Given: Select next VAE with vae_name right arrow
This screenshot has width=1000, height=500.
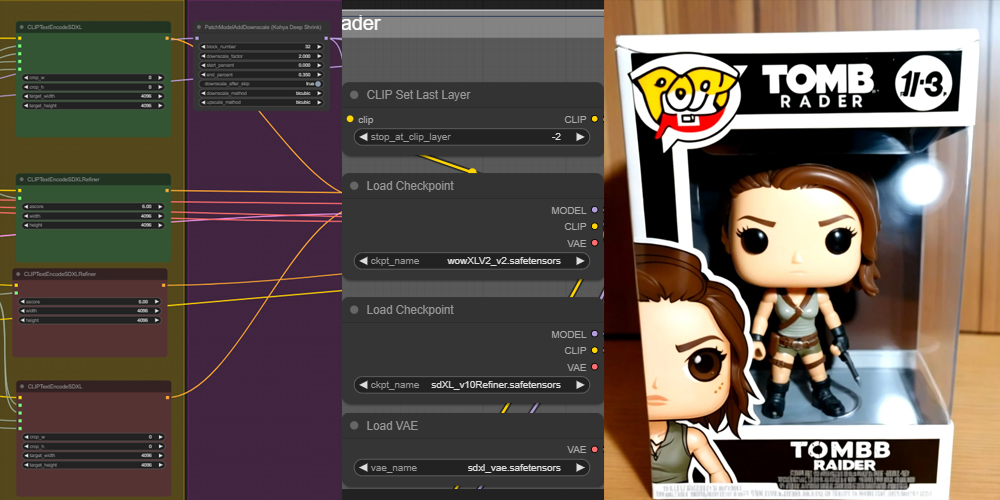Looking at the screenshot, I should 580,467.
